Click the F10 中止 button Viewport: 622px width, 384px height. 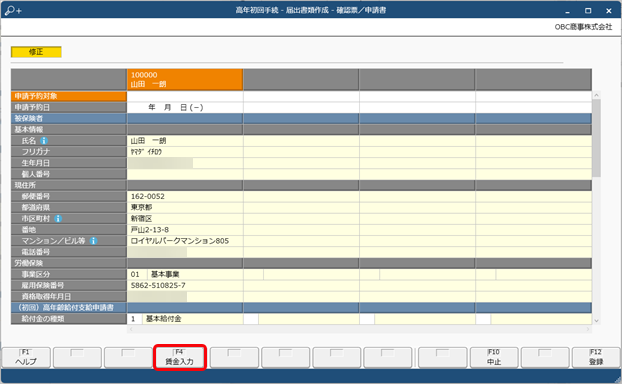pyautogui.click(x=494, y=357)
